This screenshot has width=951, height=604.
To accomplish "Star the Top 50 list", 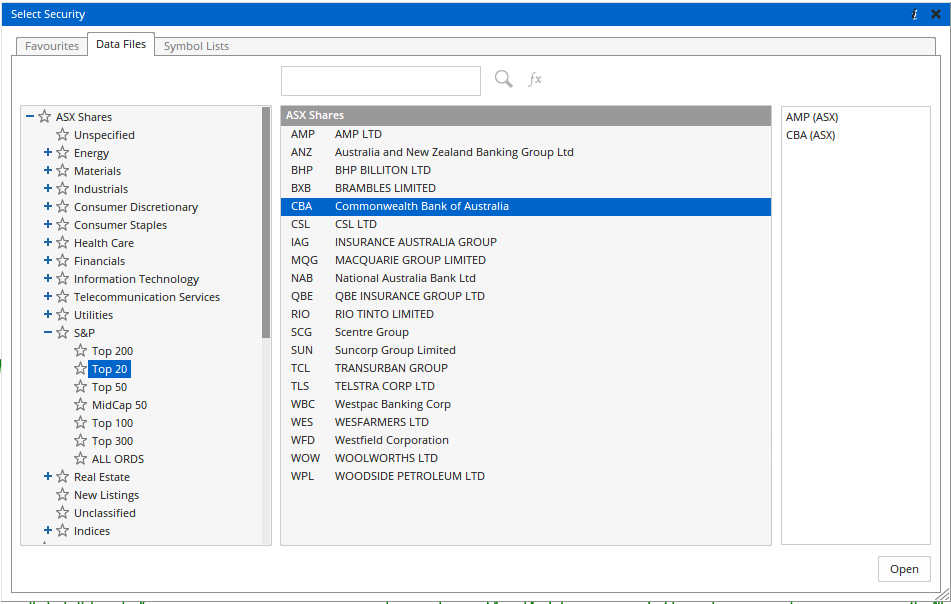I will click(x=81, y=386).
